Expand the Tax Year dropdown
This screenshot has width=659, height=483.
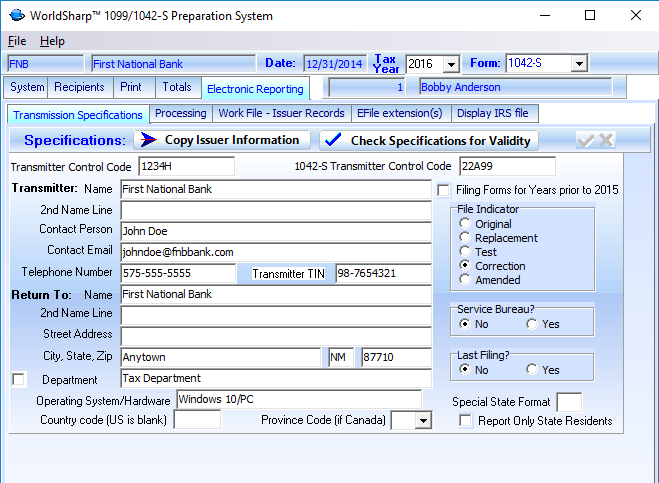pyautogui.click(x=449, y=64)
